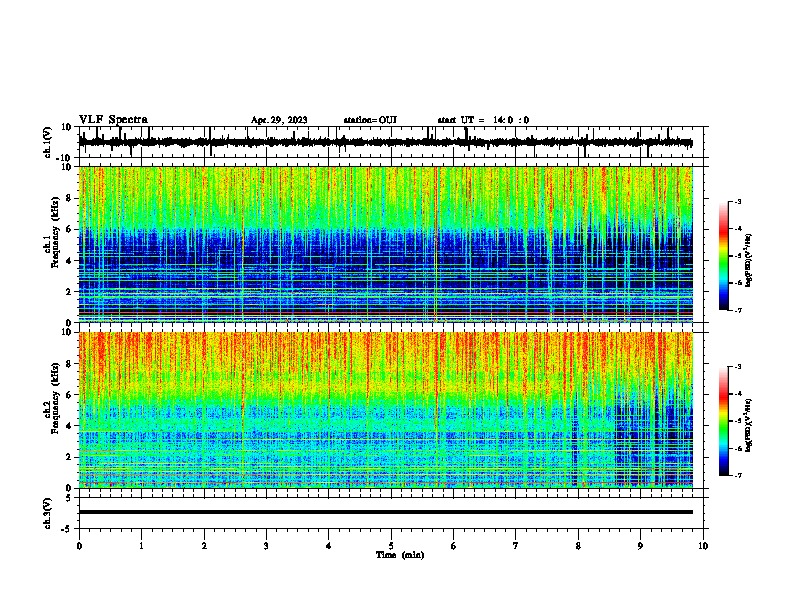792x612 pixels.
Task: Select the ch.1 spectrogram color bar
Action: click(724, 256)
